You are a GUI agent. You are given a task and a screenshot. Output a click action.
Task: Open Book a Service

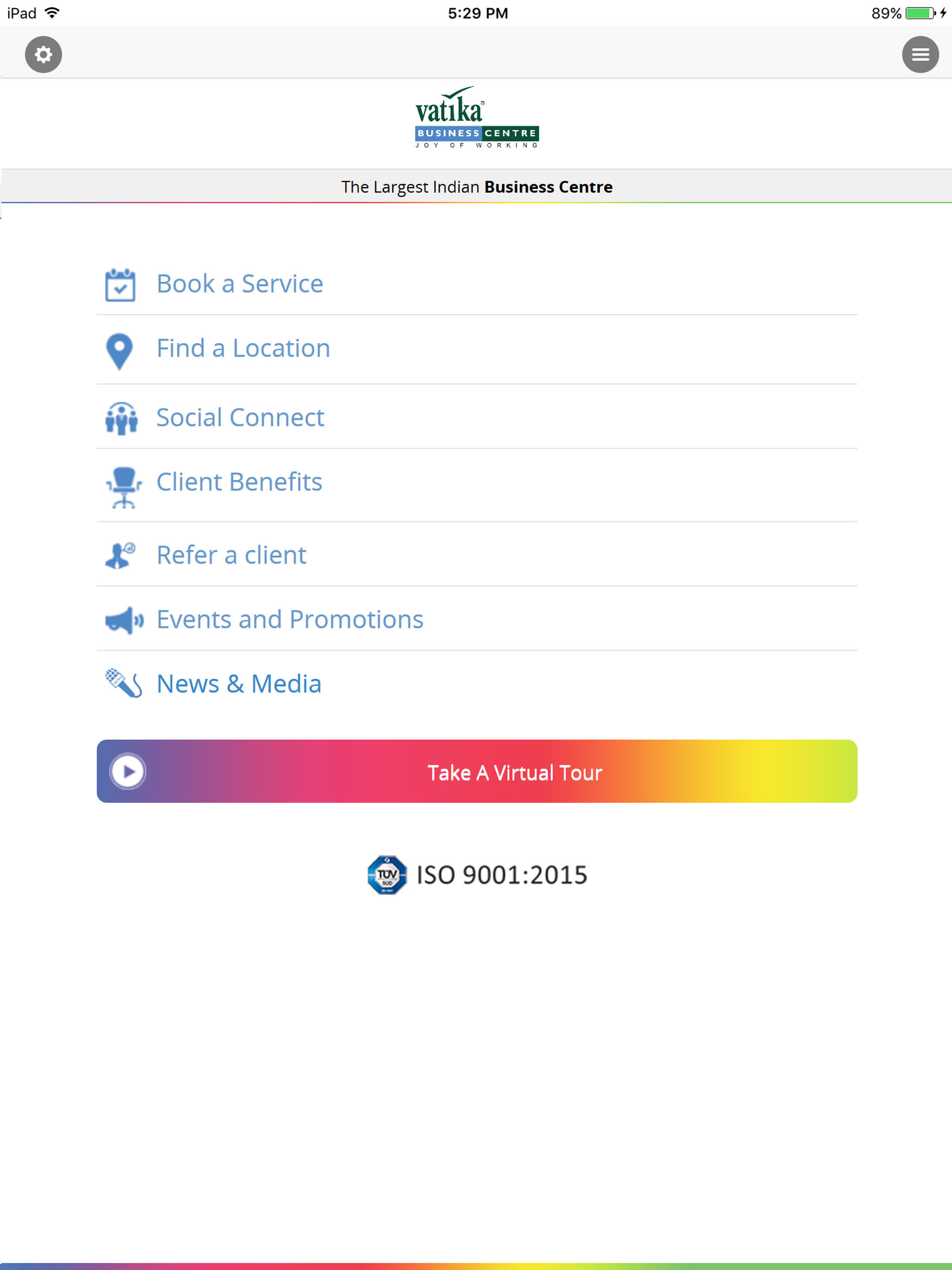(x=476, y=284)
